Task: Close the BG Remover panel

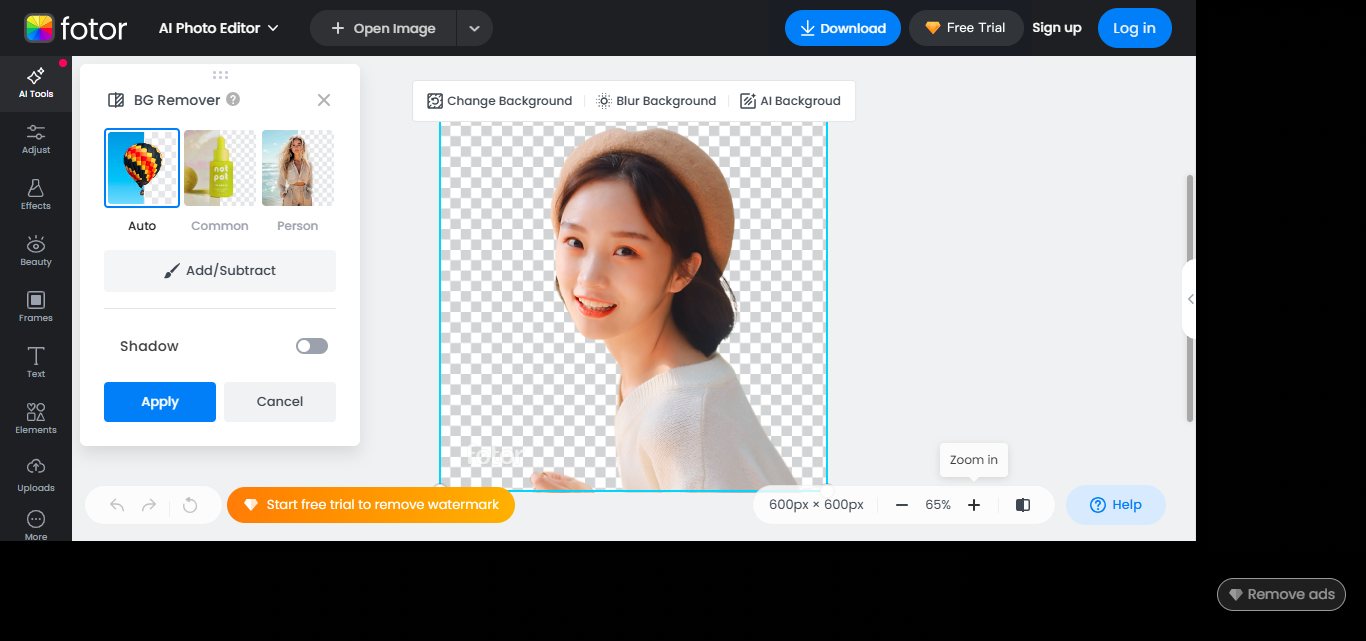Action: tap(324, 100)
